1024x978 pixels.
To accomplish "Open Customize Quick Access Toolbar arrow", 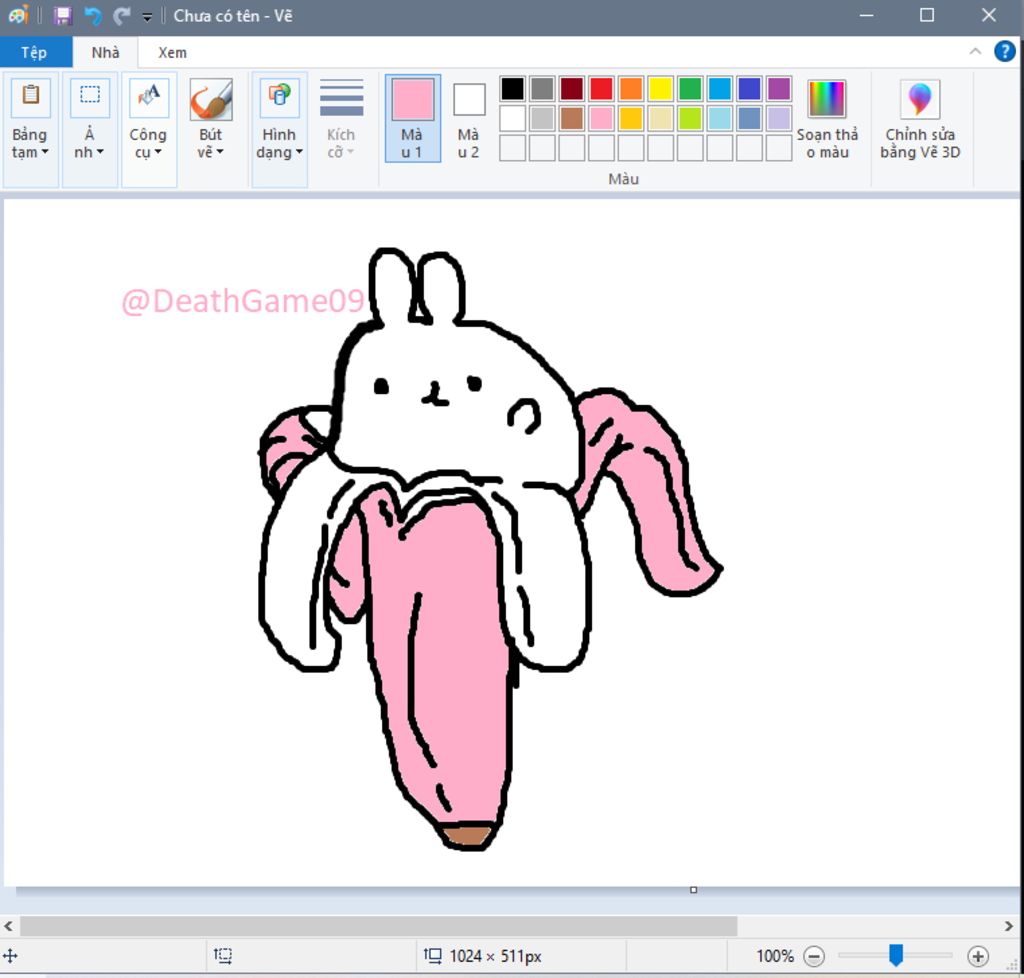I will point(148,17).
